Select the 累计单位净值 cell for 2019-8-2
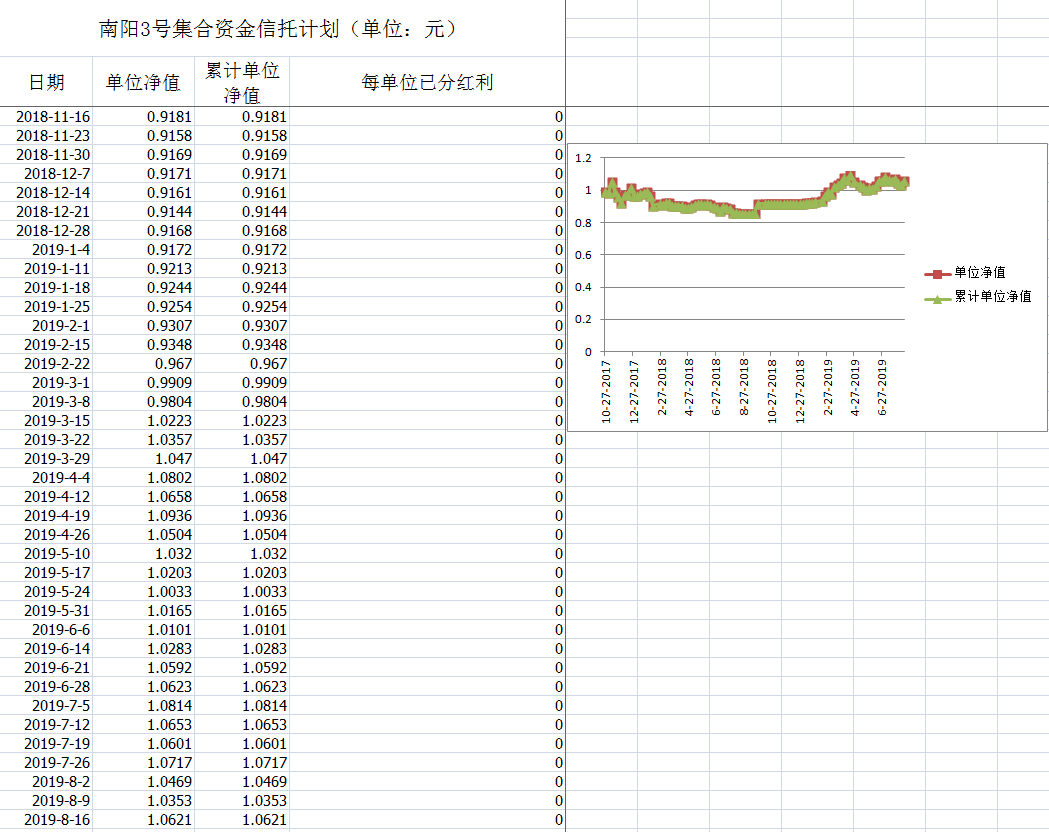The image size is (1049, 832). point(242,782)
